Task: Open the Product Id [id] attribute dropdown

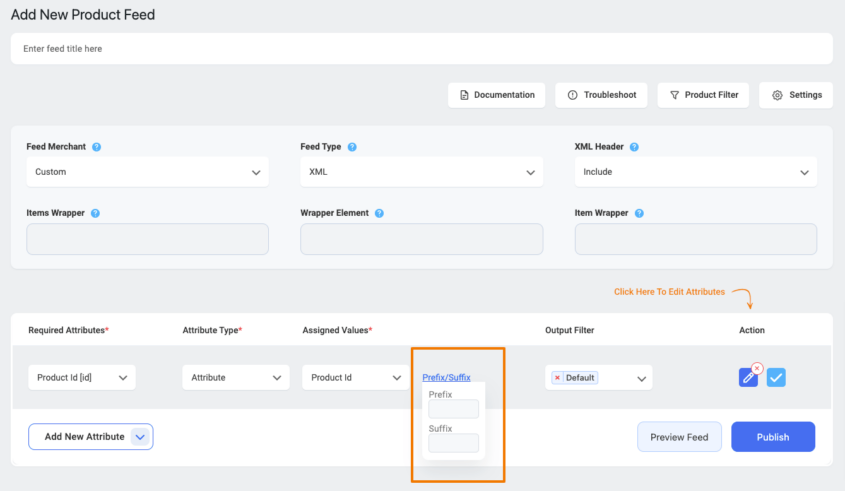Action: point(82,378)
